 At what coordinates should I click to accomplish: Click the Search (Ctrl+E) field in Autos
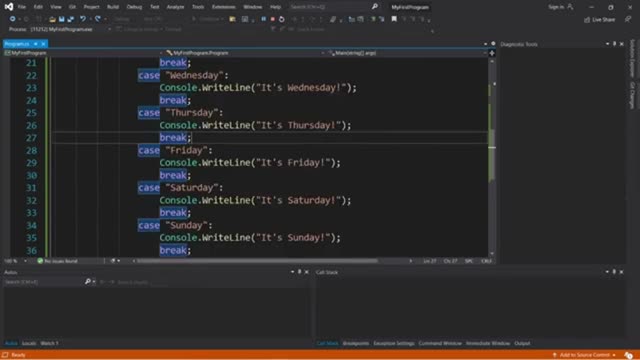pyautogui.click(x=44, y=282)
